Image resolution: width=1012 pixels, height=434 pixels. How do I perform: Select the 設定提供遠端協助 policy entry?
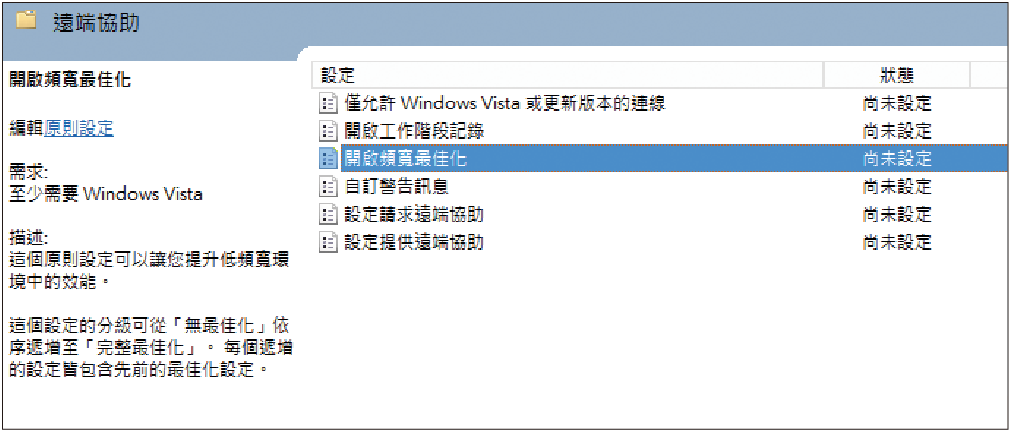tap(415, 243)
